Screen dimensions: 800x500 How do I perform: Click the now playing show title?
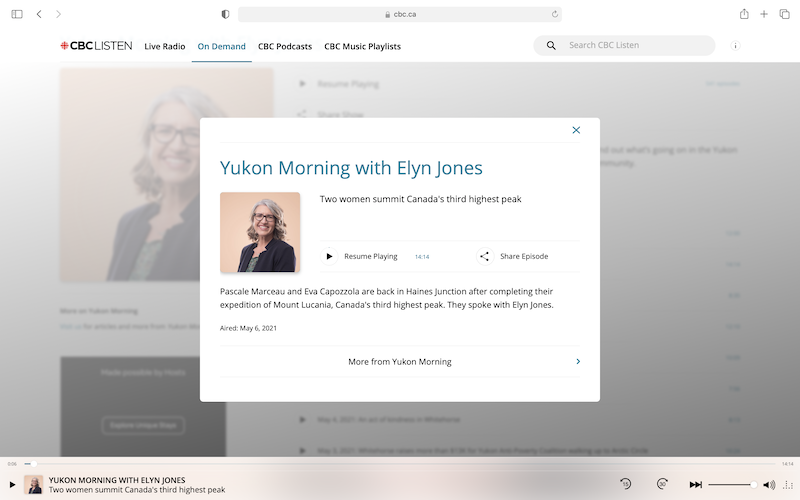(x=117, y=480)
